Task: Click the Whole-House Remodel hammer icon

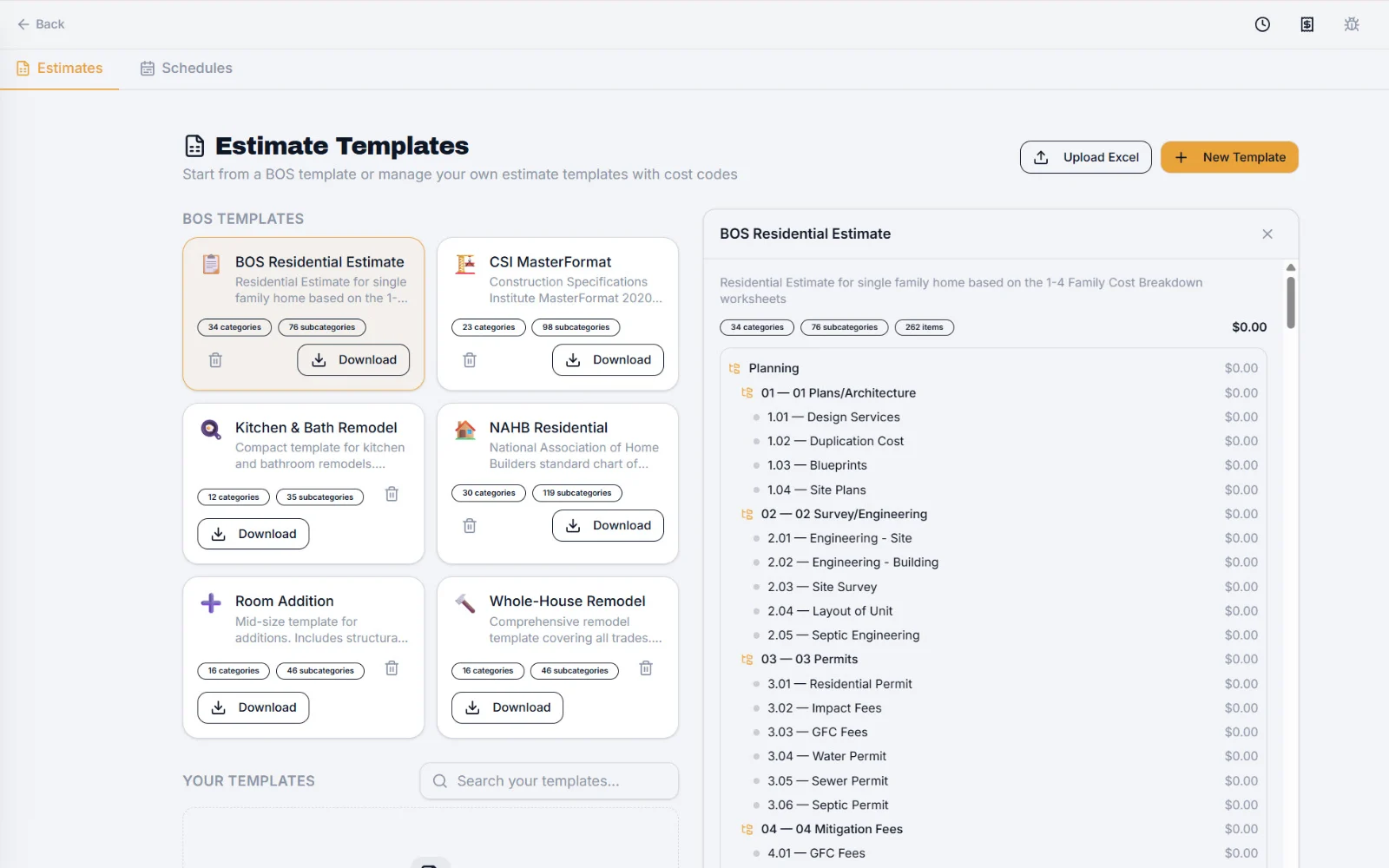Action: click(465, 603)
